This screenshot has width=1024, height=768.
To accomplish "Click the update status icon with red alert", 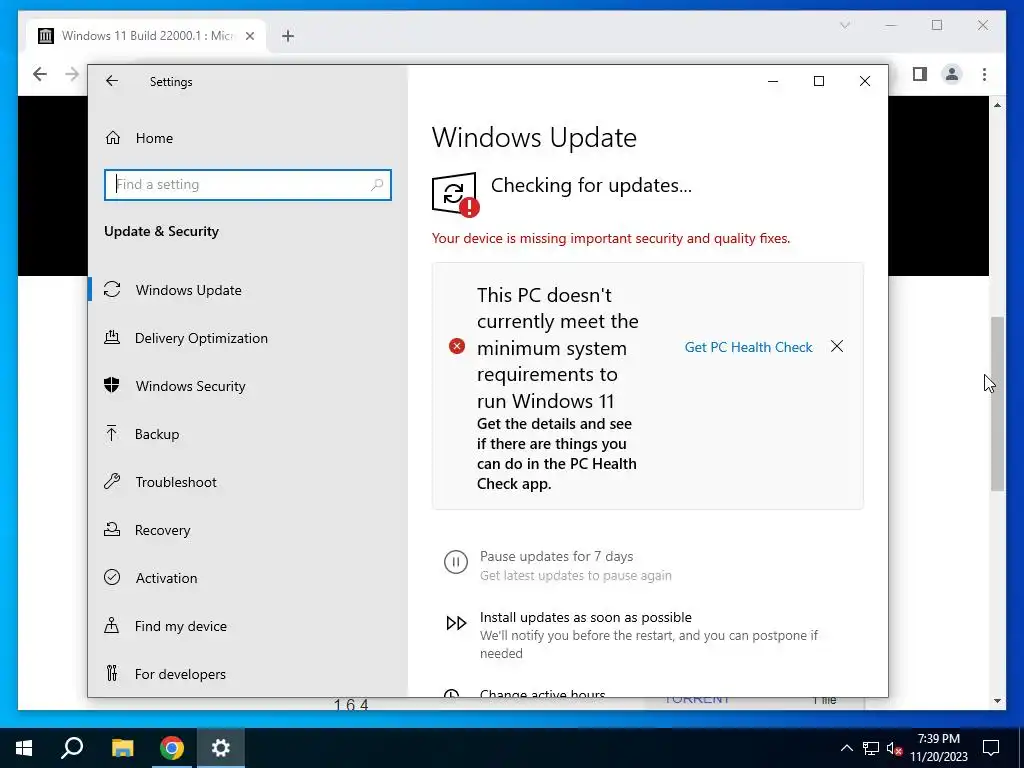I will point(455,194).
